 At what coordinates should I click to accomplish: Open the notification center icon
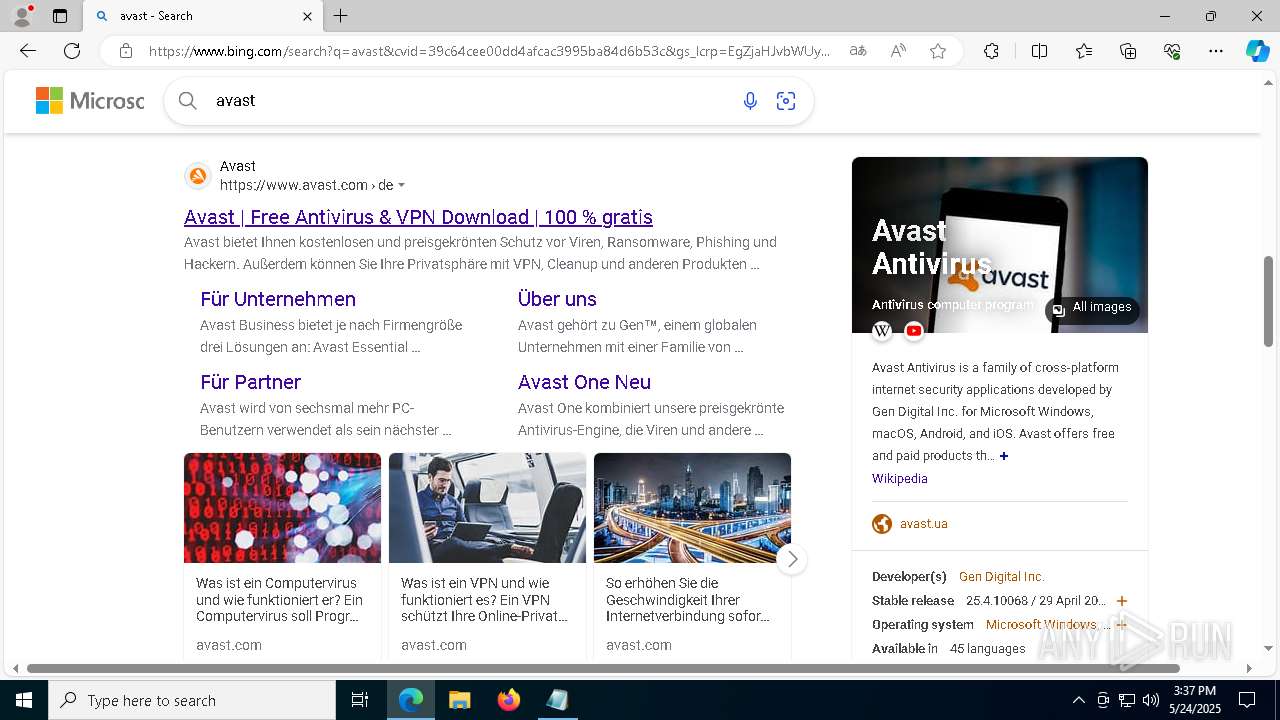point(1247,700)
